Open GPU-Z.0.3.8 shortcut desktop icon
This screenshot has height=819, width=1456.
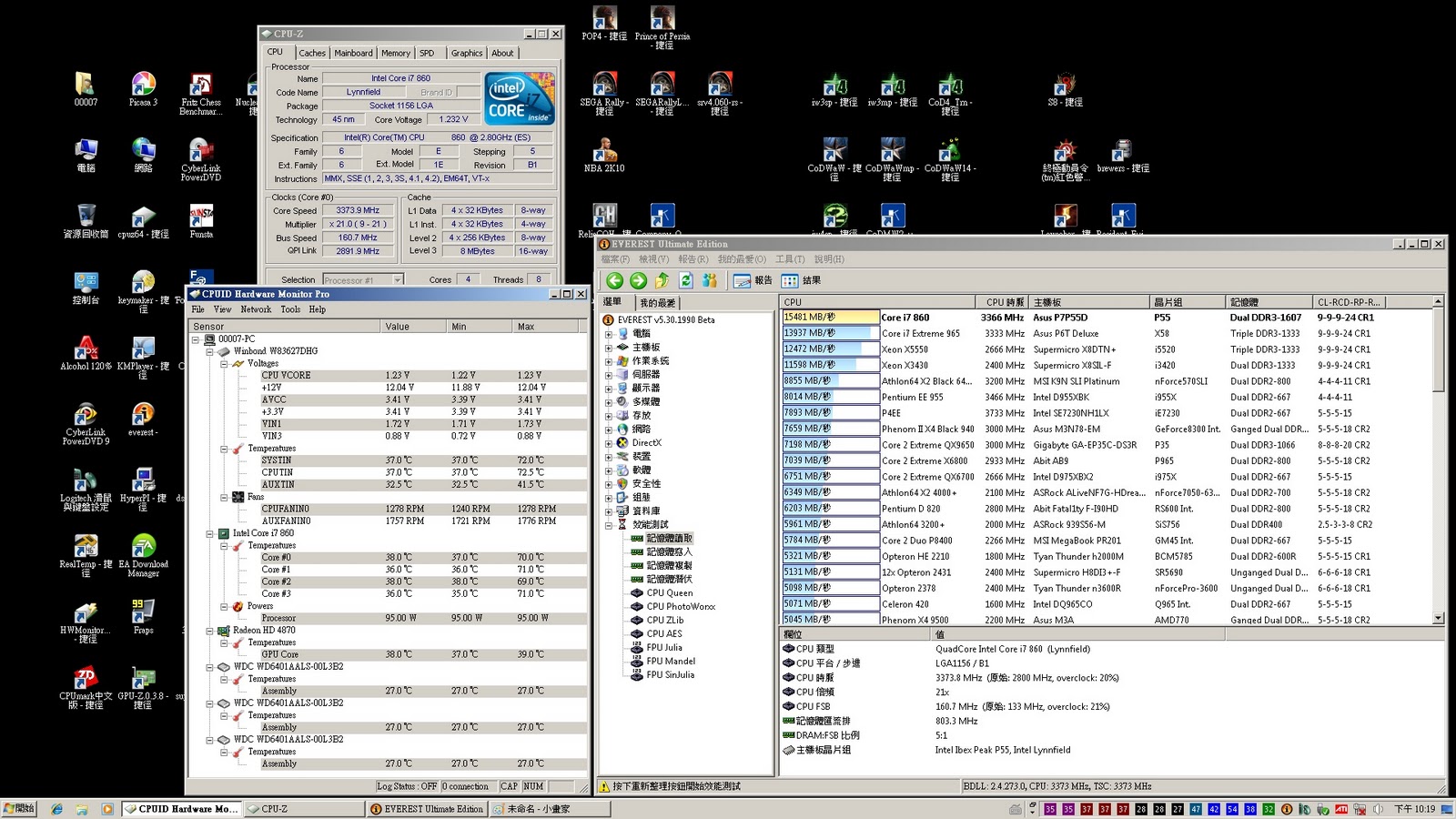(143, 687)
